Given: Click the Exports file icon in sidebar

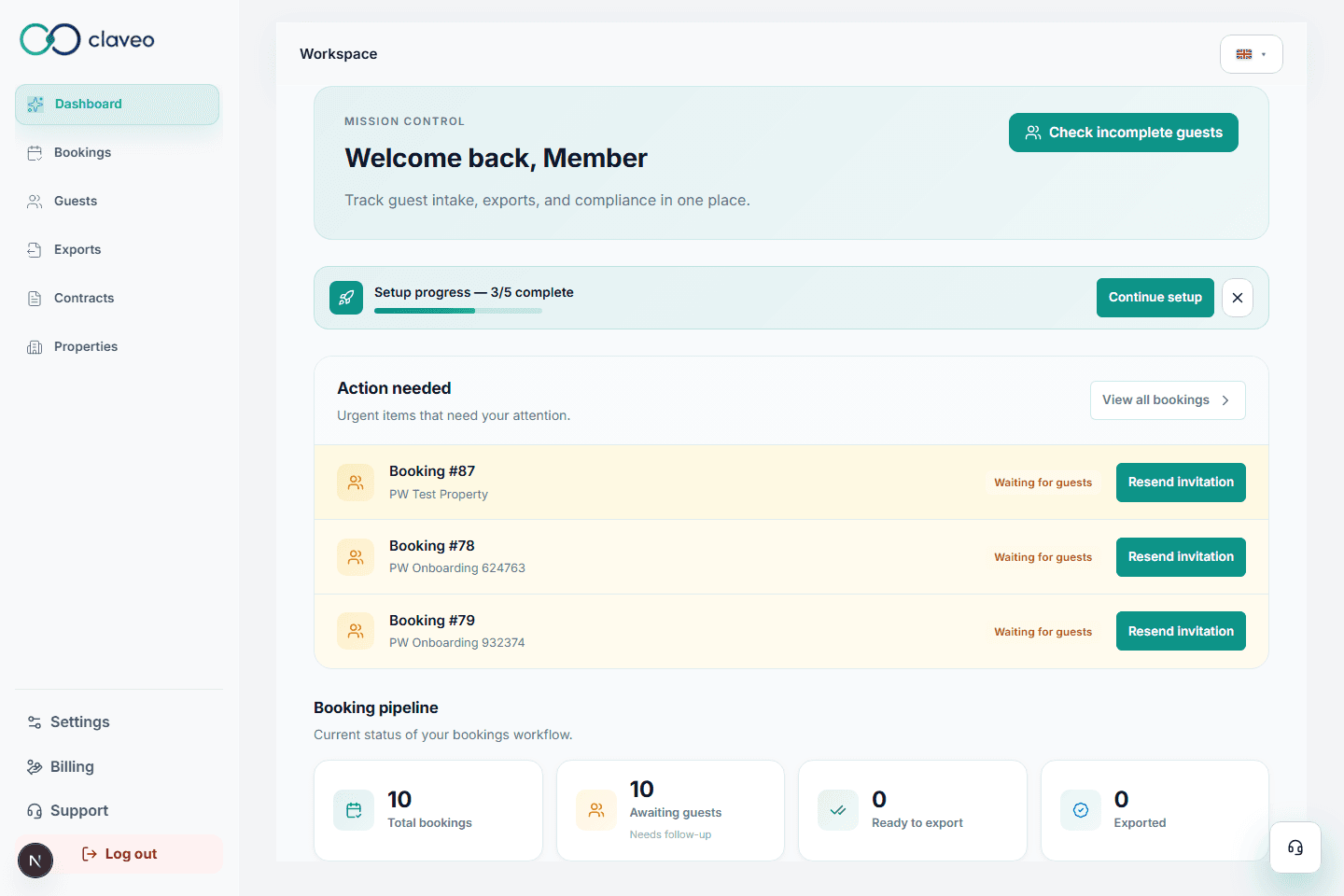Looking at the screenshot, I should pyautogui.click(x=35, y=250).
